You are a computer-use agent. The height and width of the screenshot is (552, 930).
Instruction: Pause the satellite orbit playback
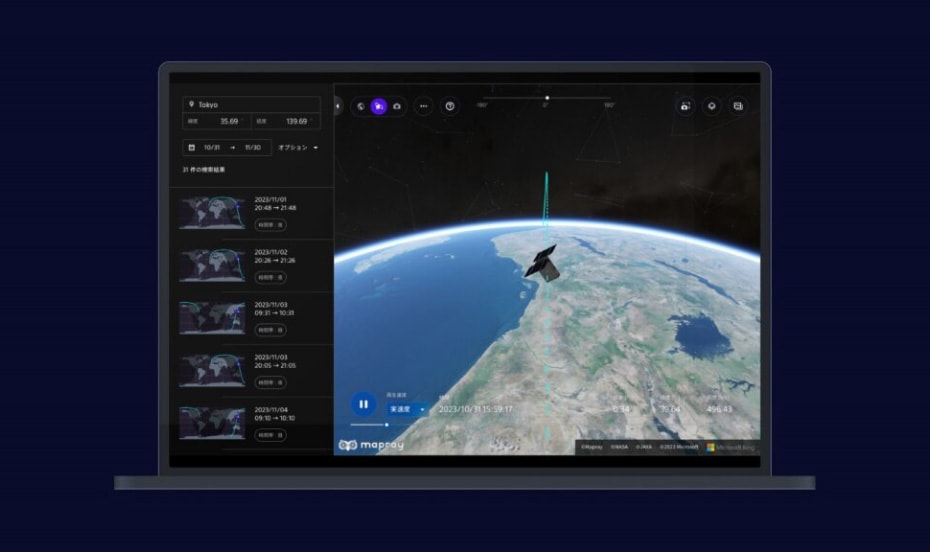[x=363, y=404]
